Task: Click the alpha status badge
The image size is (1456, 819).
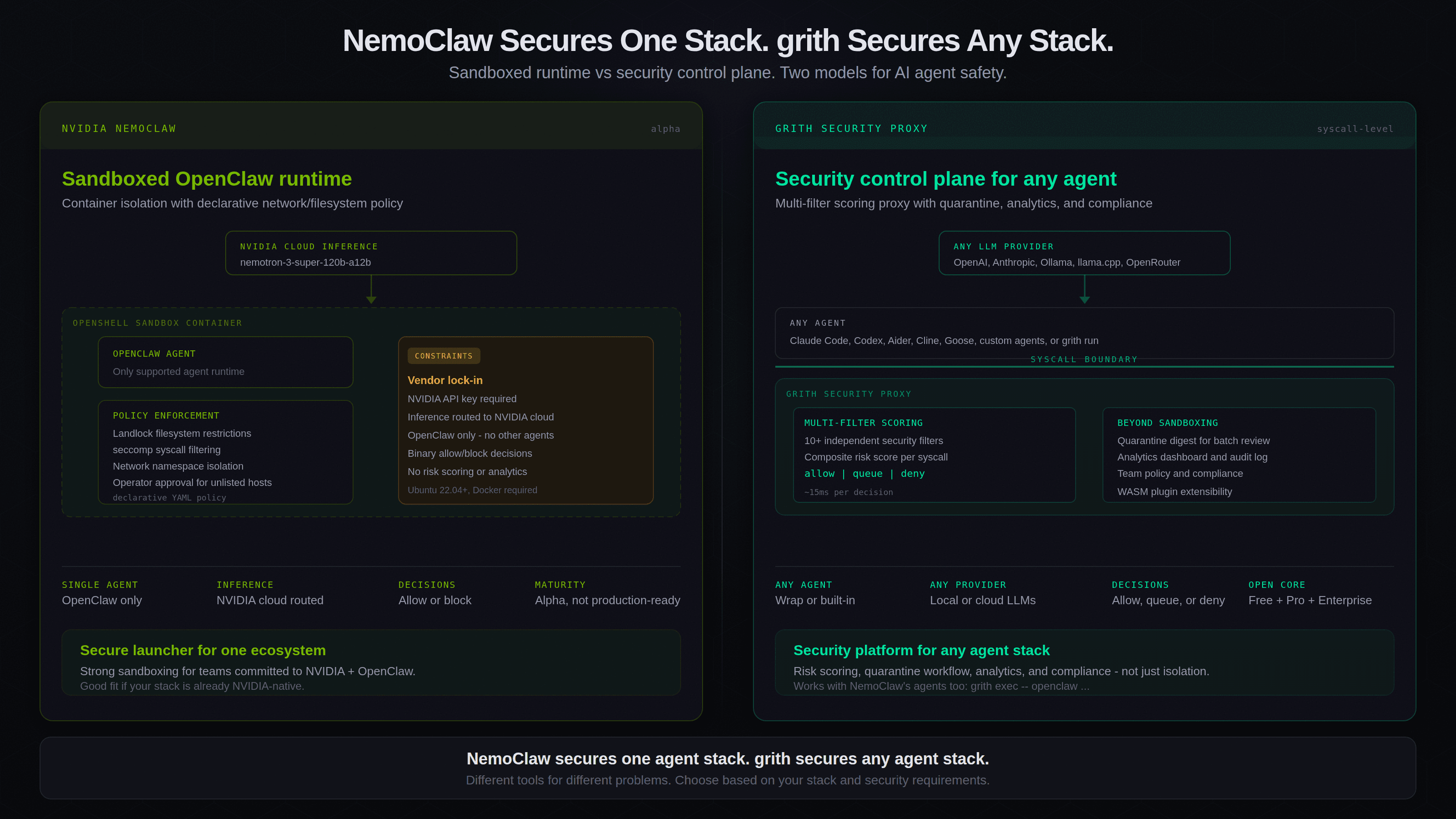Action: [665, 129]
